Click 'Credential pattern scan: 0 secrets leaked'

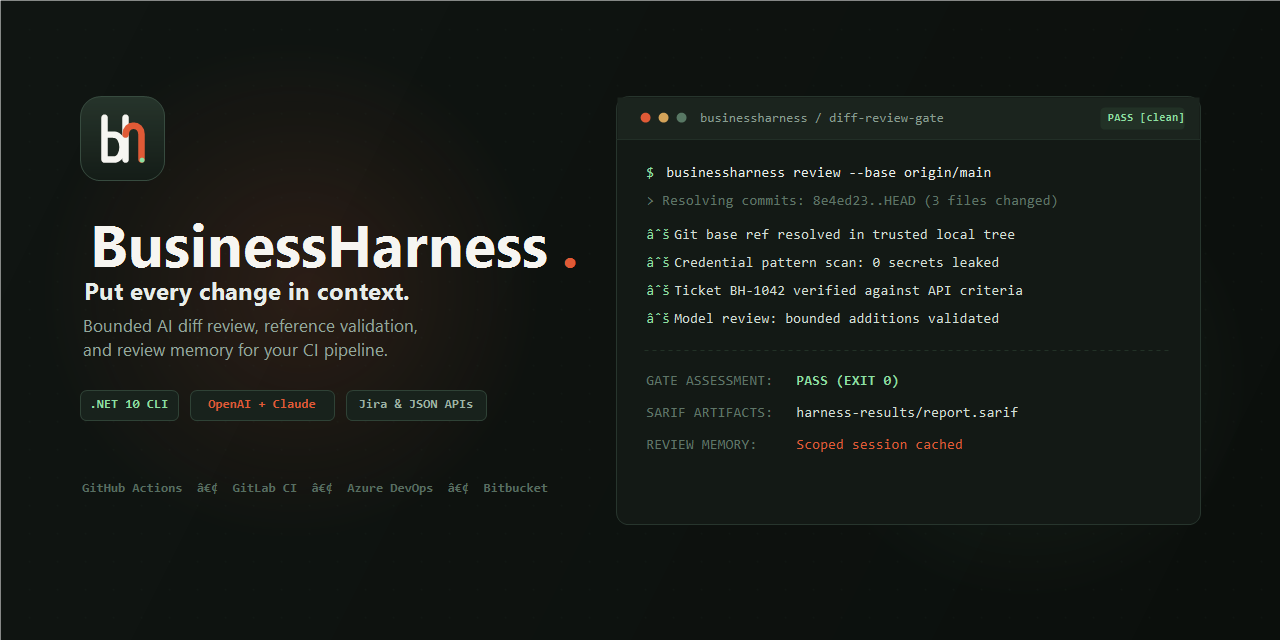click(822, 263)
